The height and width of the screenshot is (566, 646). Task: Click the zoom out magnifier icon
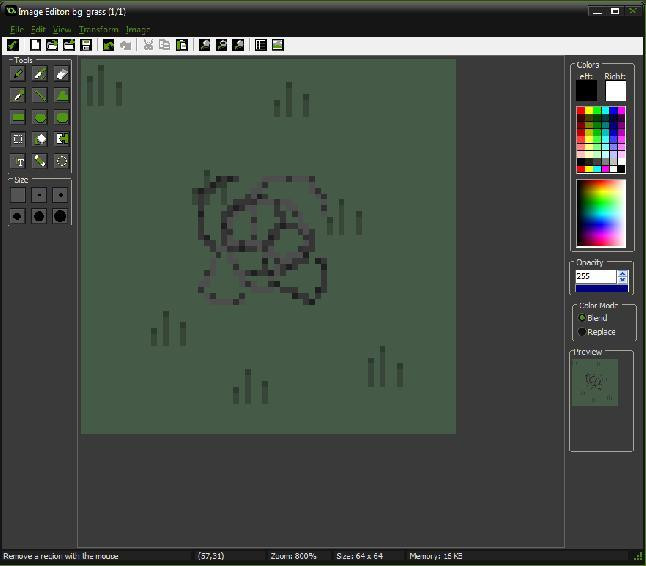[x=221, y=45]
